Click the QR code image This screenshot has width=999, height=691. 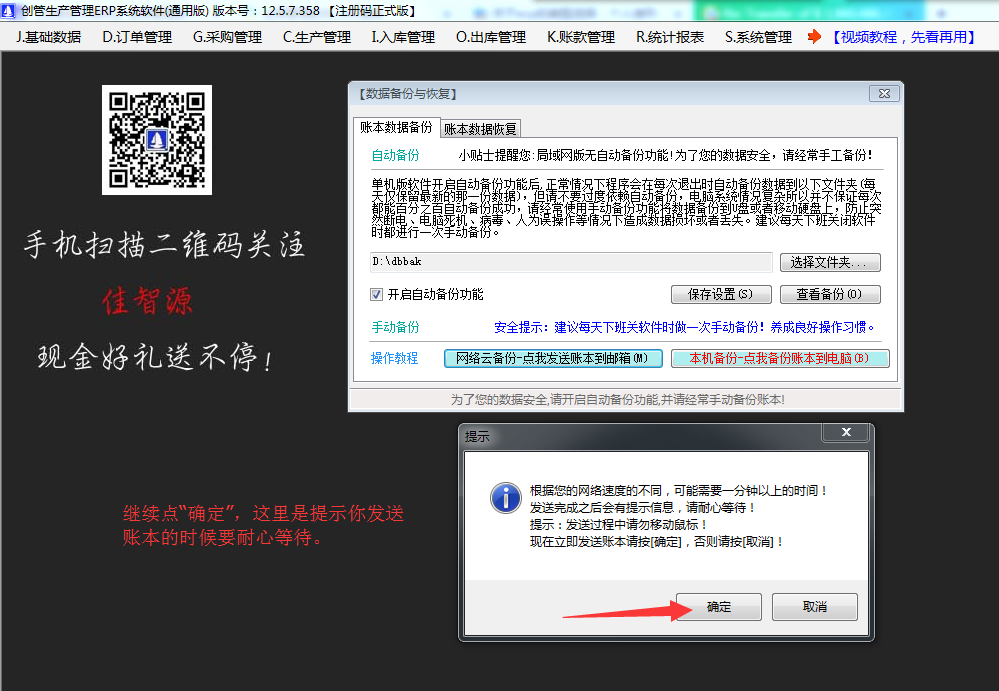tap(156, 140)
